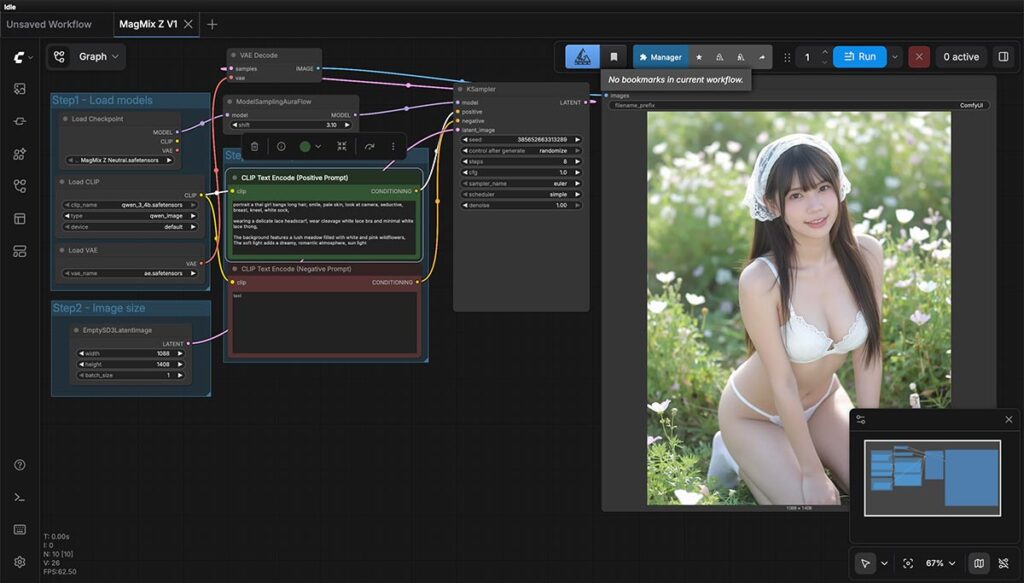Toggle the right side panel button

pos(1003,57)
